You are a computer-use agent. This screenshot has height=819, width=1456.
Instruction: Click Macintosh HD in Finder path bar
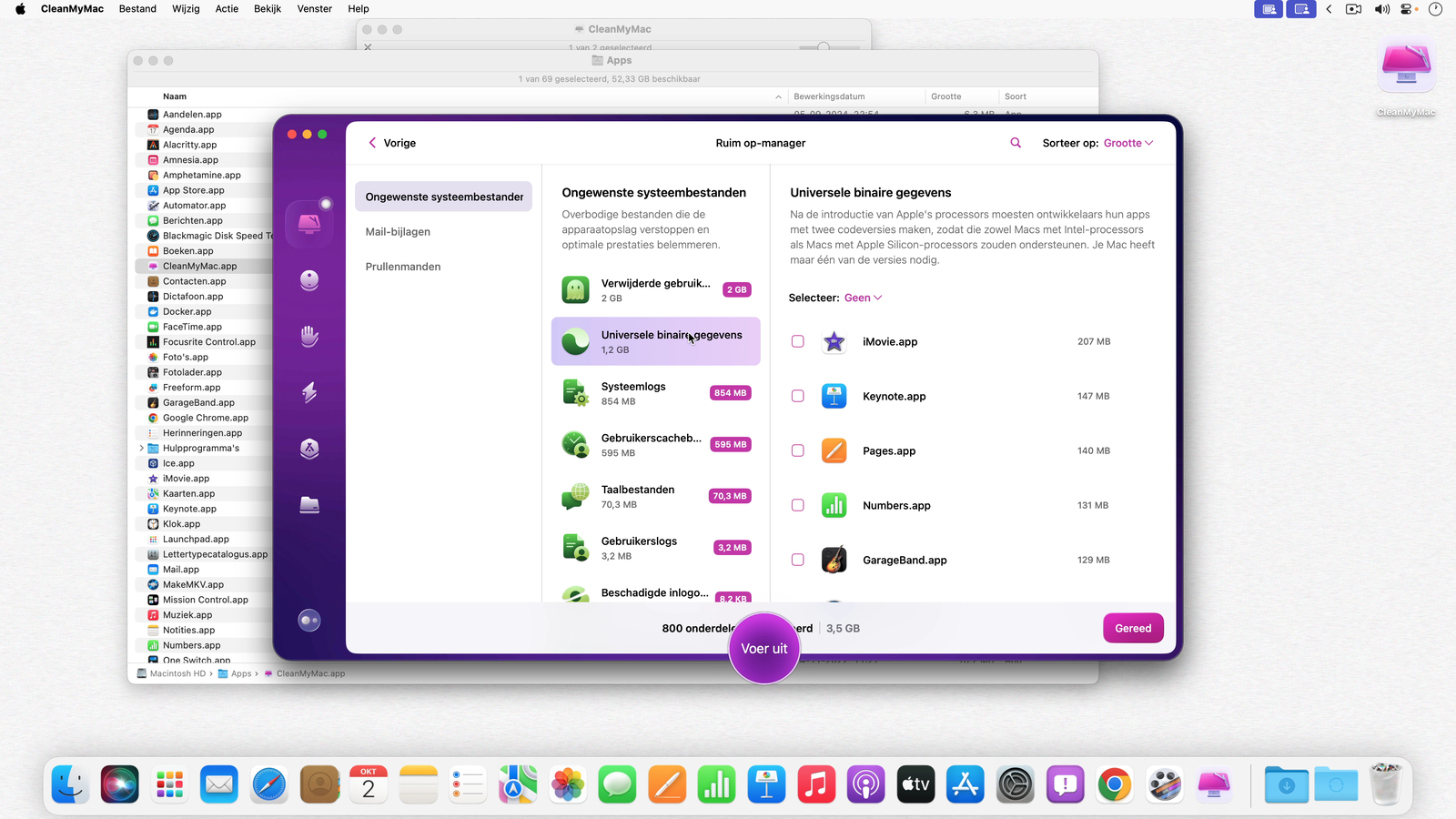(171, 674)
